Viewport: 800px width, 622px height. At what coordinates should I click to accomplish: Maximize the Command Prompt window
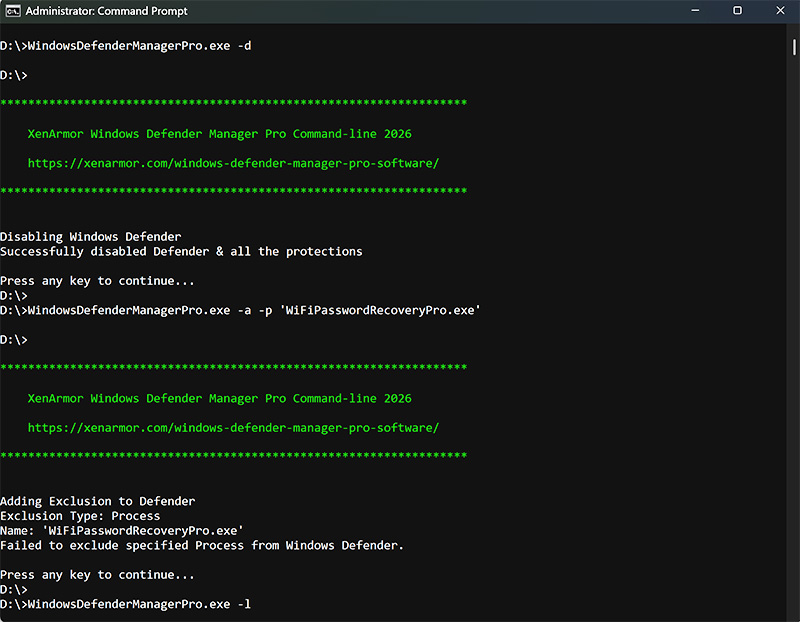click(737, 11)
